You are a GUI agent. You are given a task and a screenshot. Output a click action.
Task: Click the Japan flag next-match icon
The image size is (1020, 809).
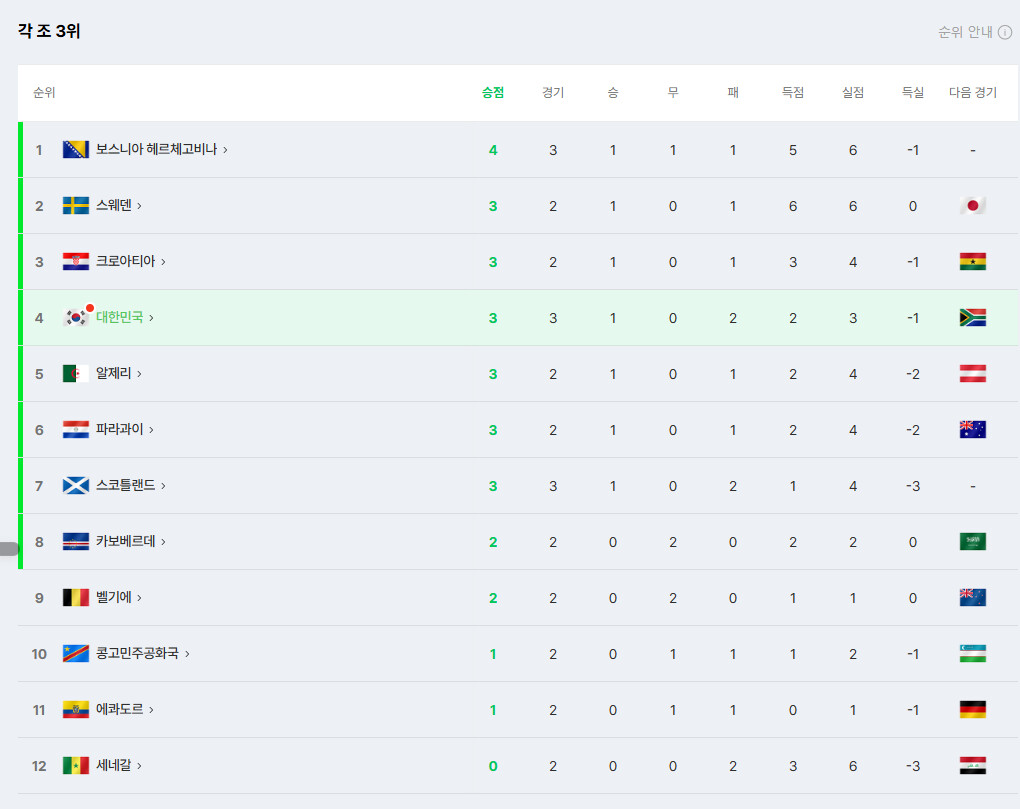973,206
